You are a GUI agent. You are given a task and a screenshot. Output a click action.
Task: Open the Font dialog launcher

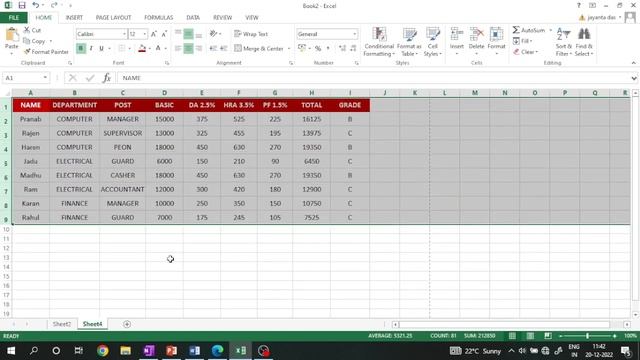(x=167, y=63)
